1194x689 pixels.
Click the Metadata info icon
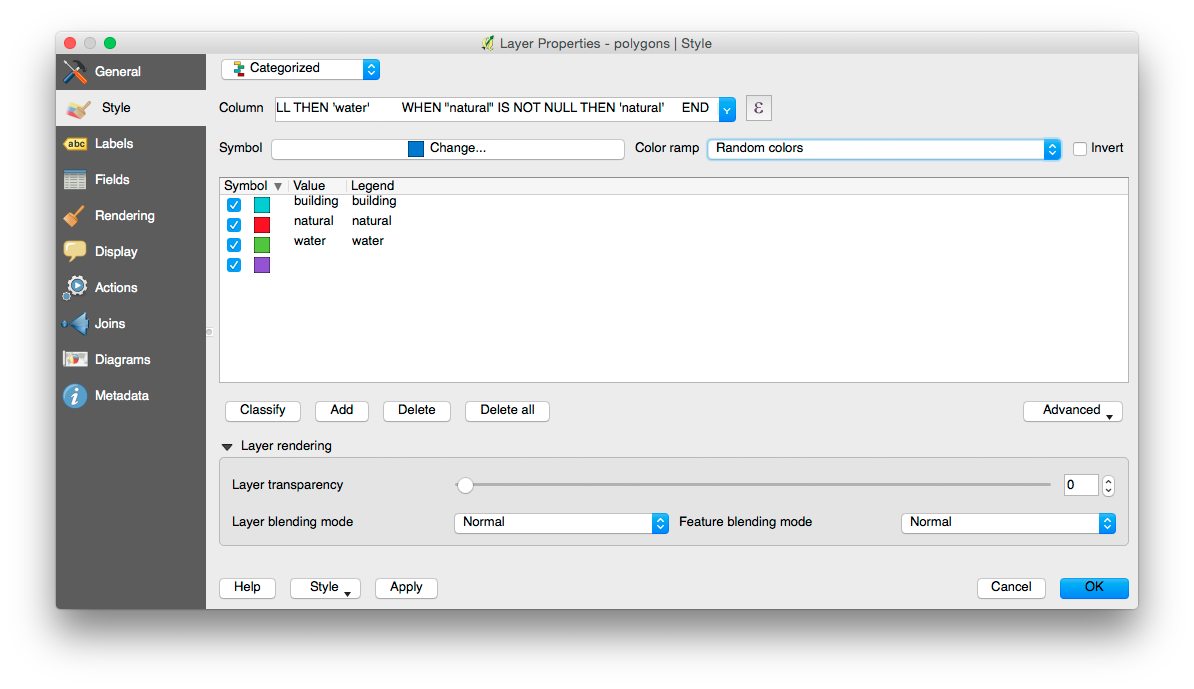pyautogui.click(x=75, y=396)
